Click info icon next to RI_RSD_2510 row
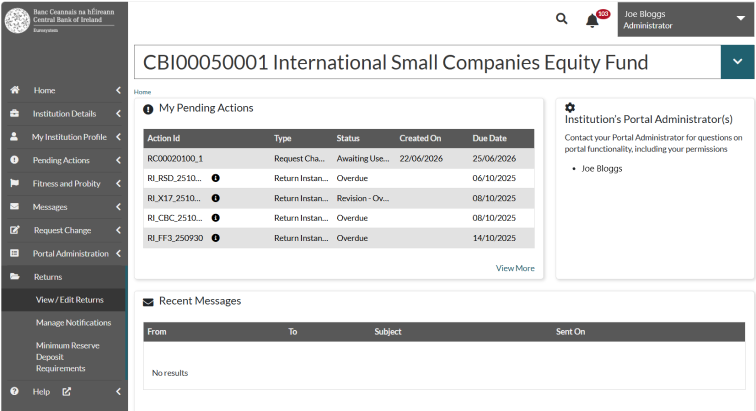 [x=216, y=178]
